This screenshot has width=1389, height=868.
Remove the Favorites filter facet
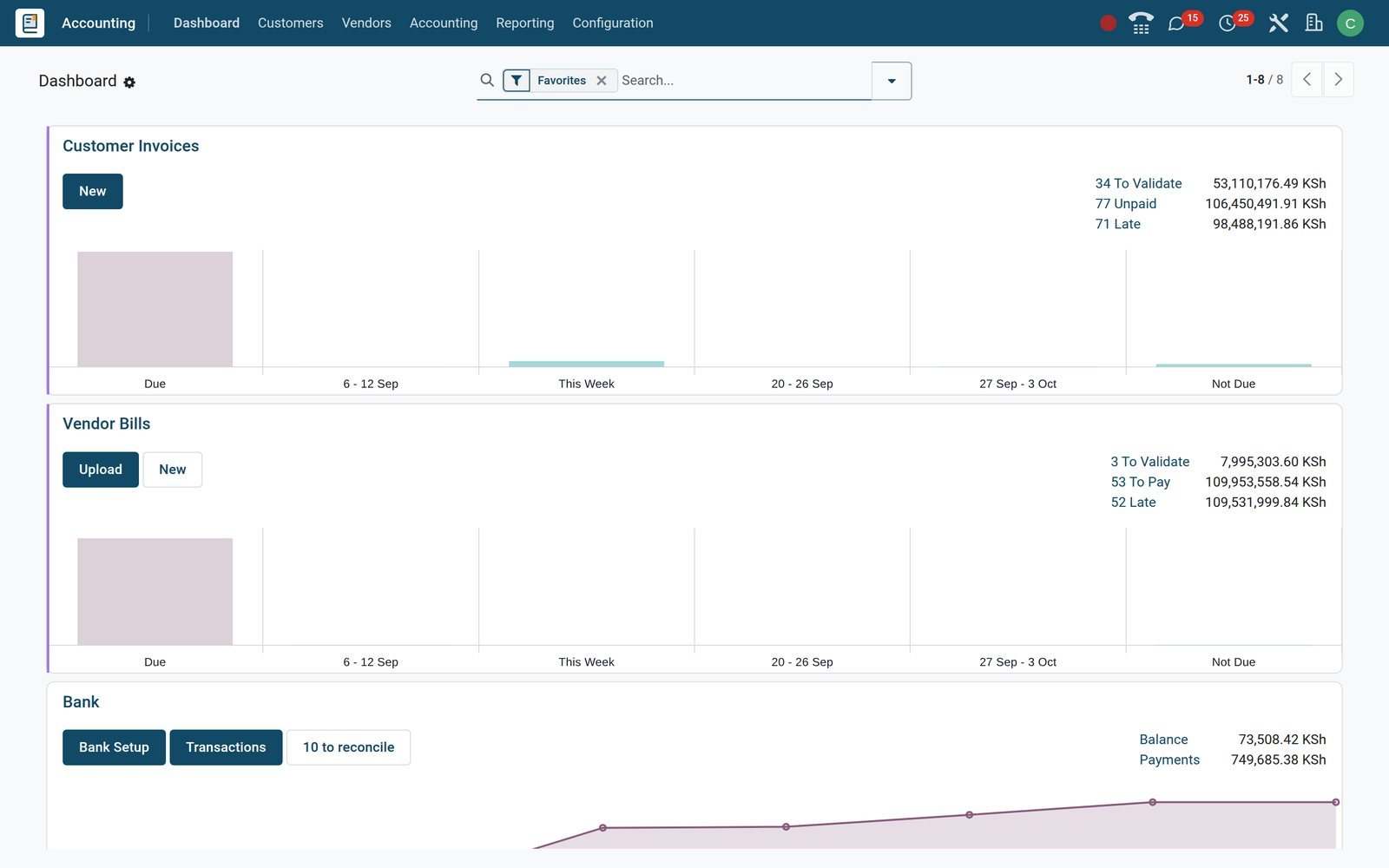pos(602,81)
